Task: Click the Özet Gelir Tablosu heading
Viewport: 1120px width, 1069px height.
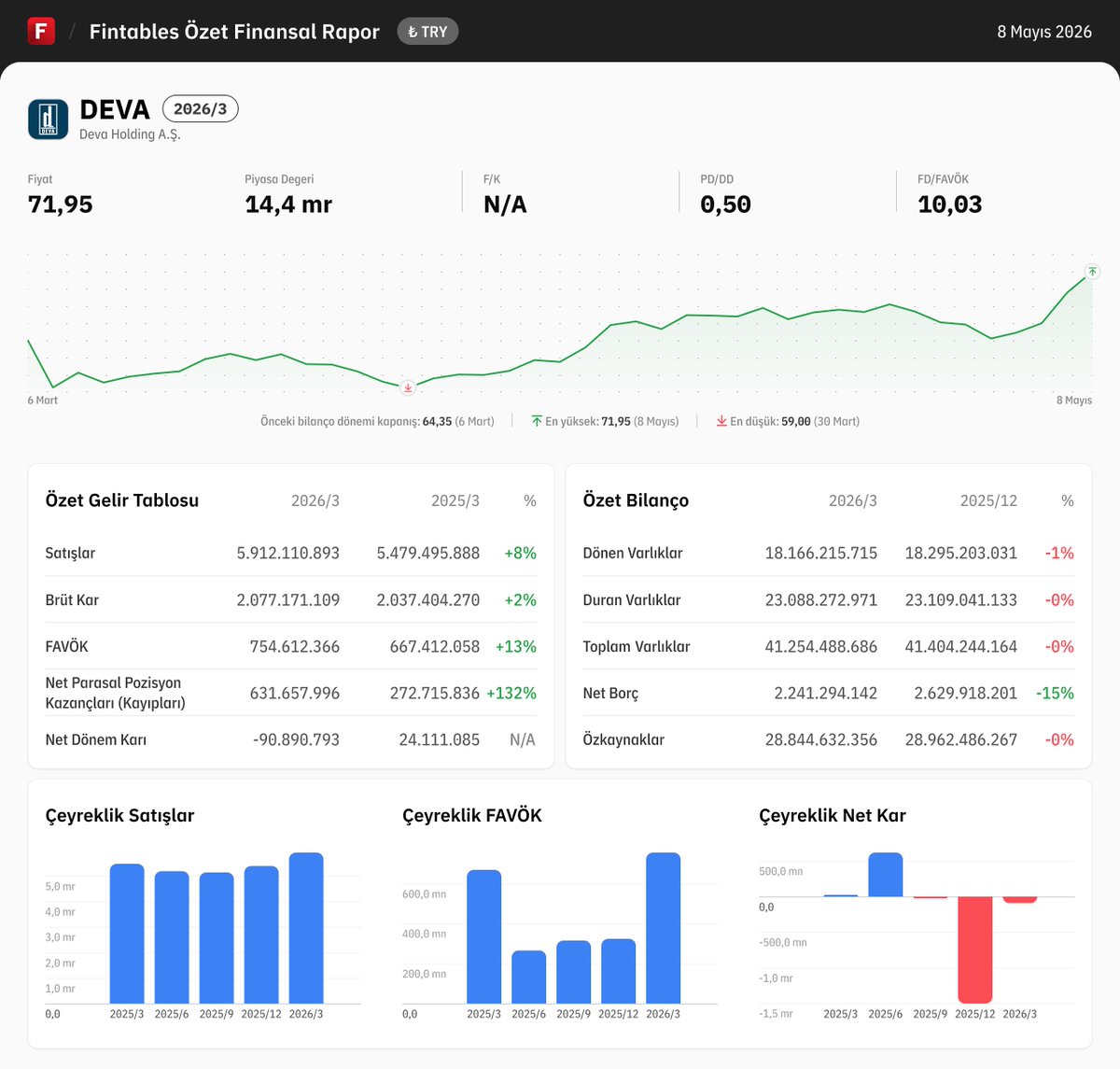Action: click(122, 500)
